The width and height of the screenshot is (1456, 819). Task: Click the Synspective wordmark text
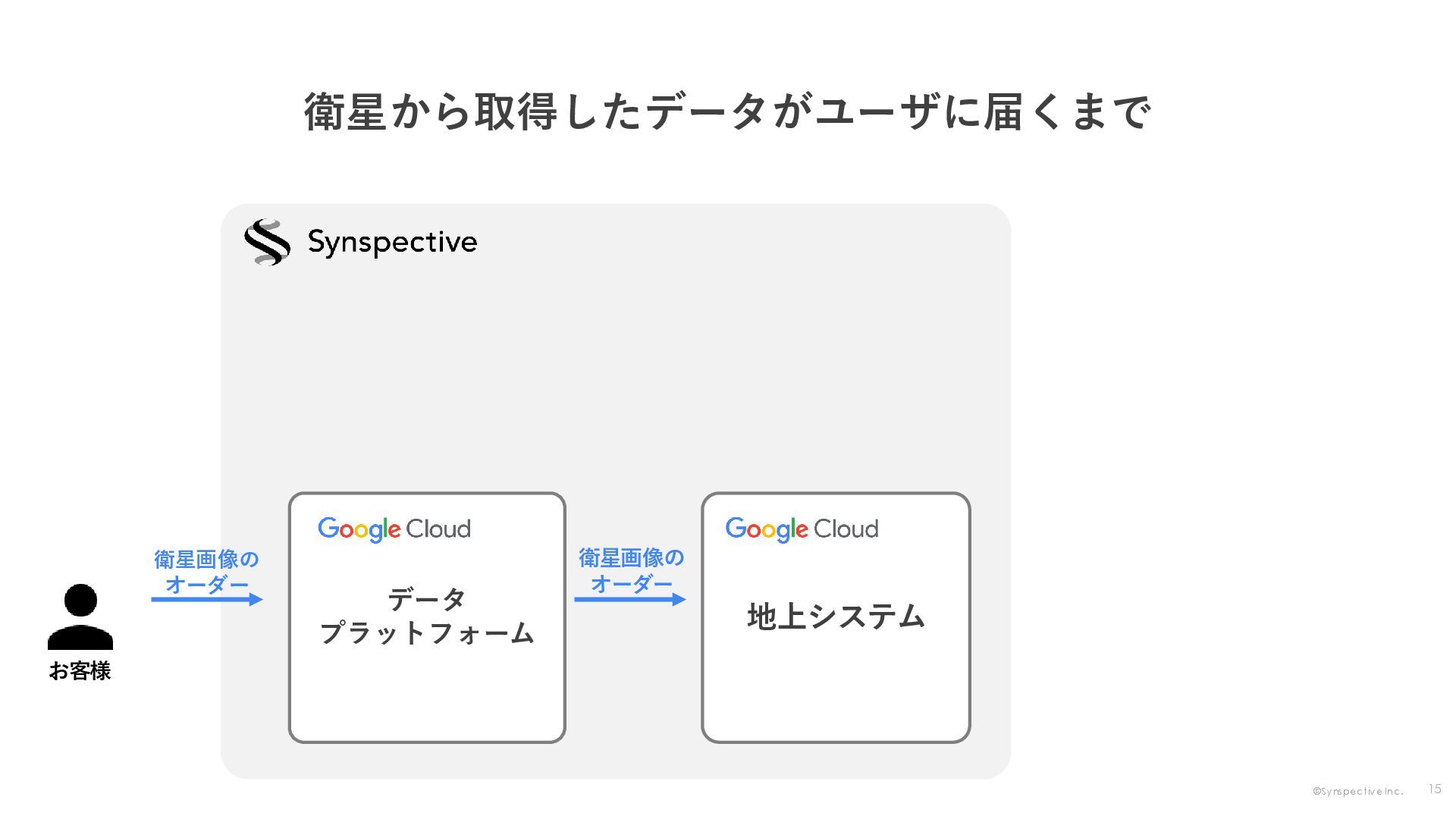(x=392, y=243)
